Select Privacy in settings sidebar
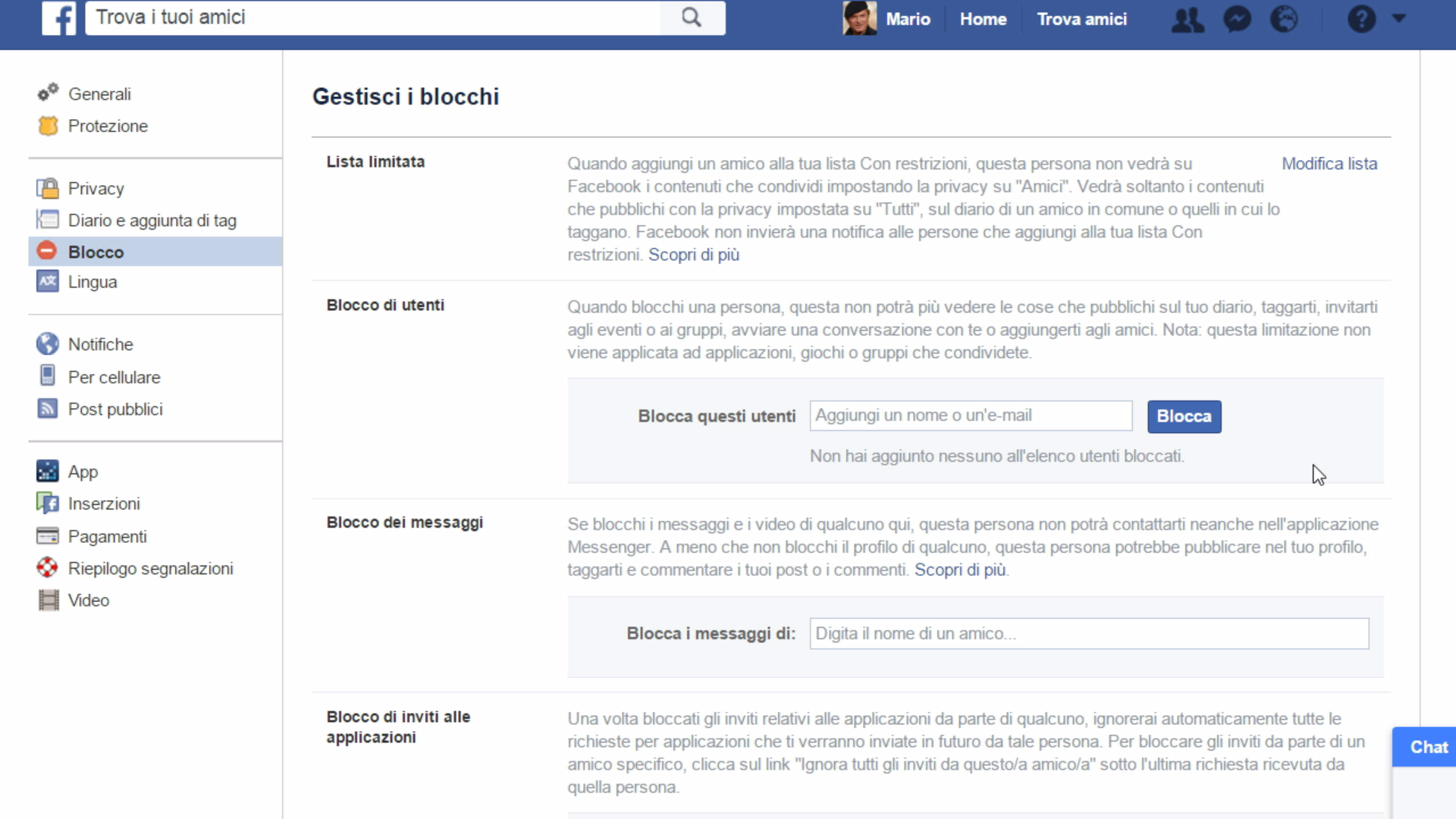Image resolution: width=1456 pixels, height=819 pixels. point(96,188)
